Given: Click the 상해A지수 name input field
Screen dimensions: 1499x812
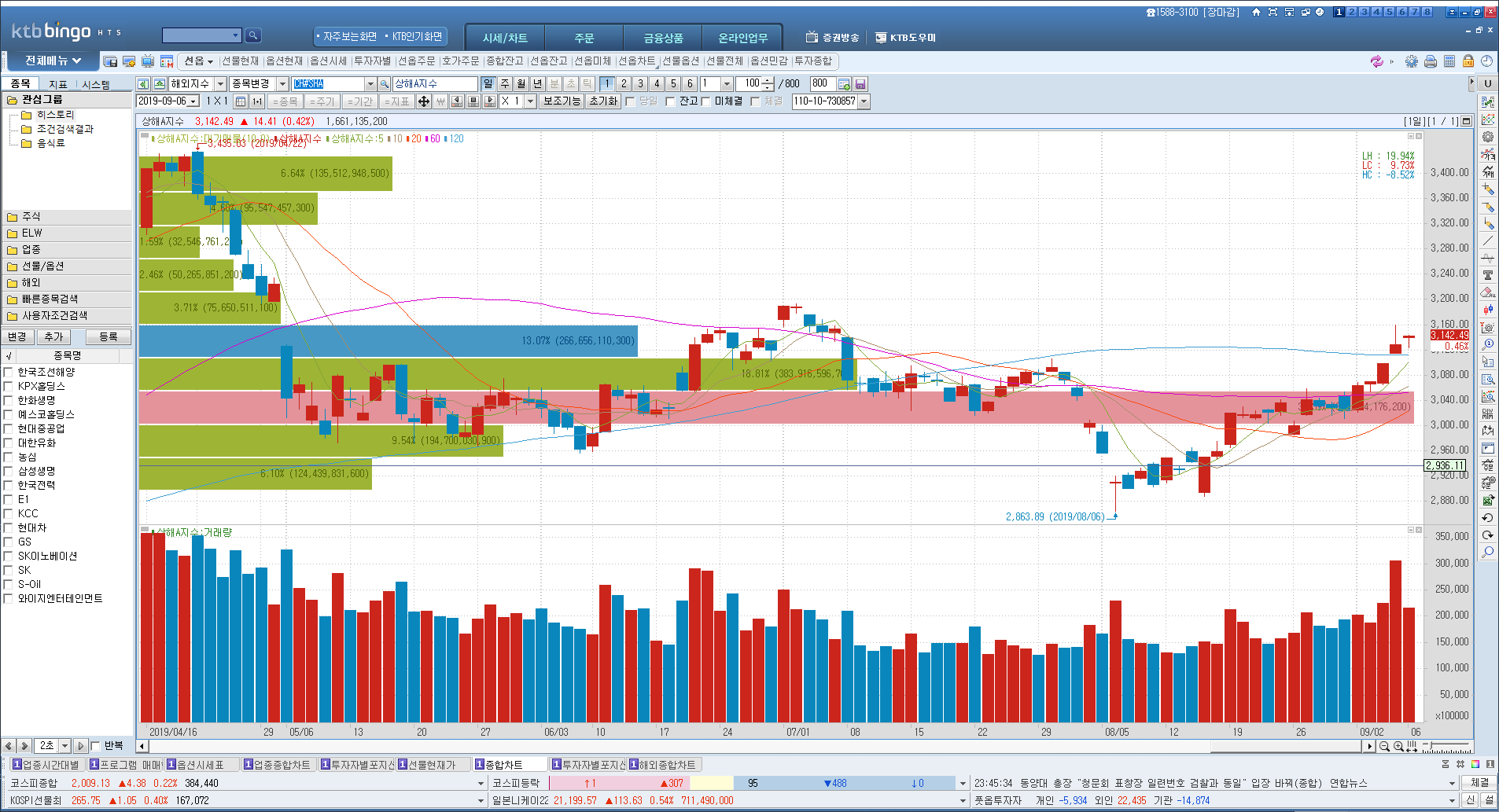Looking at the screenshot, I should point(435,83).
